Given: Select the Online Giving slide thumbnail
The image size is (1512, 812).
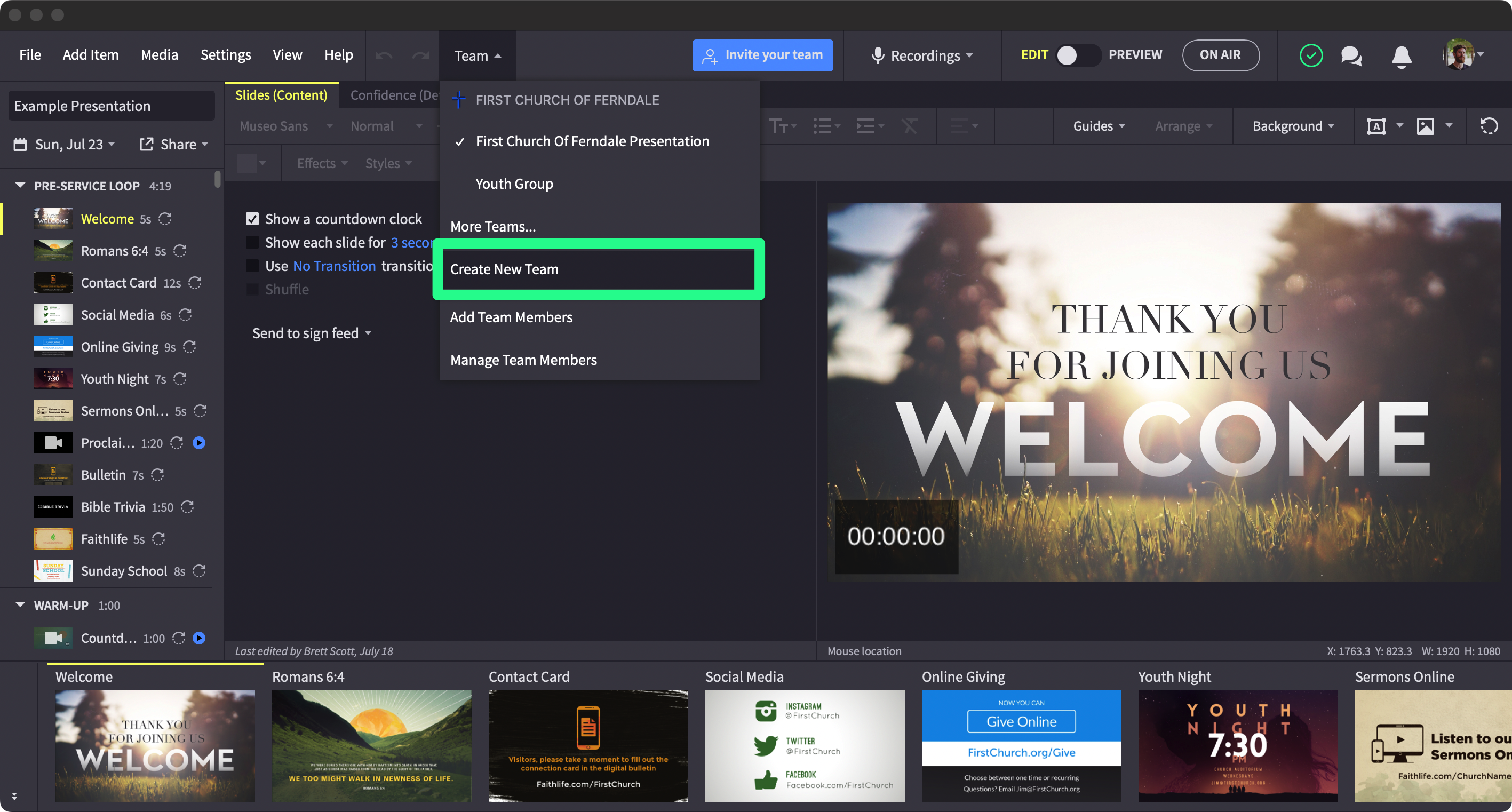Looking at the screenshot, I should tap(1021, 746).
